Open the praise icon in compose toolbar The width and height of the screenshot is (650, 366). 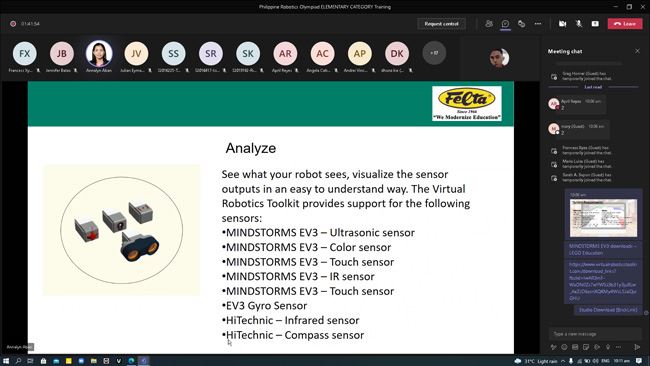tap(608, 347)
